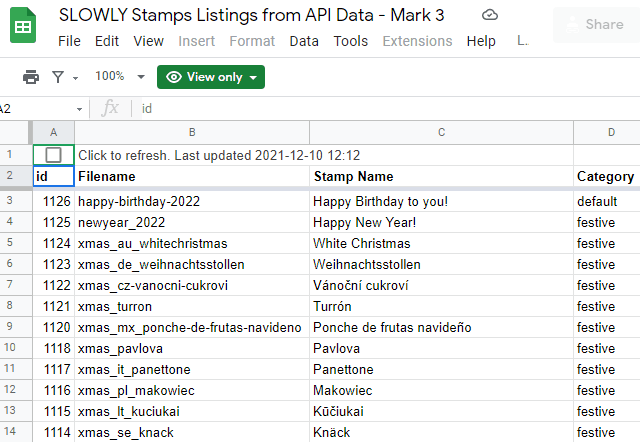Click the name box cell reference field
Viewport: 640px width, 442px height.
37,109
